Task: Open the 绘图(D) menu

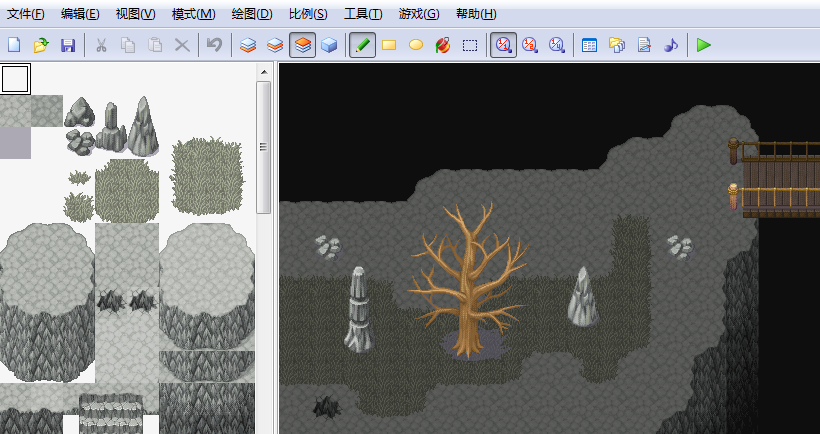Action: pos(252,14)
